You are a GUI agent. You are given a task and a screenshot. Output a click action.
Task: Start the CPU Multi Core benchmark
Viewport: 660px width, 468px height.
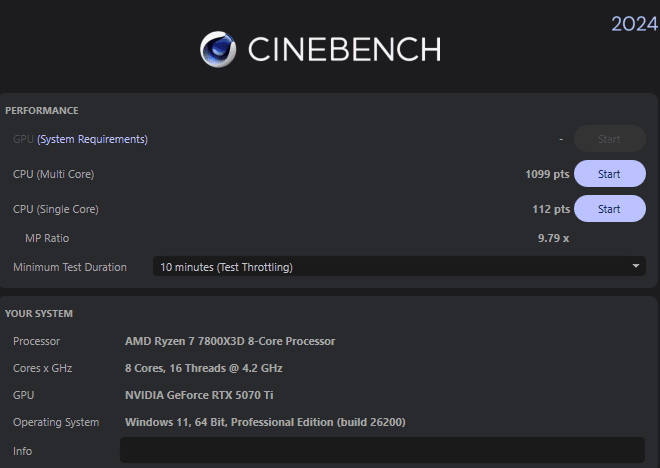(609, 174)
